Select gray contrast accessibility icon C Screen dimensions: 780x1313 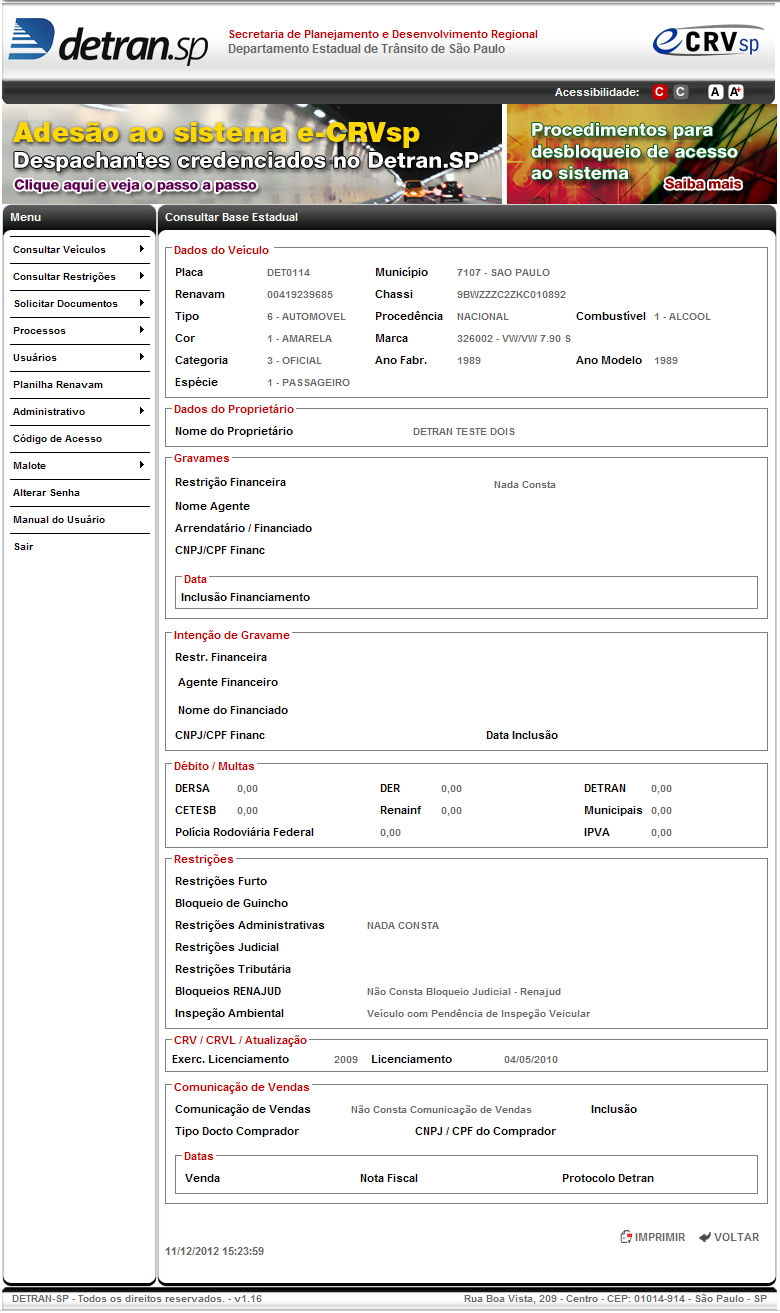681,92
